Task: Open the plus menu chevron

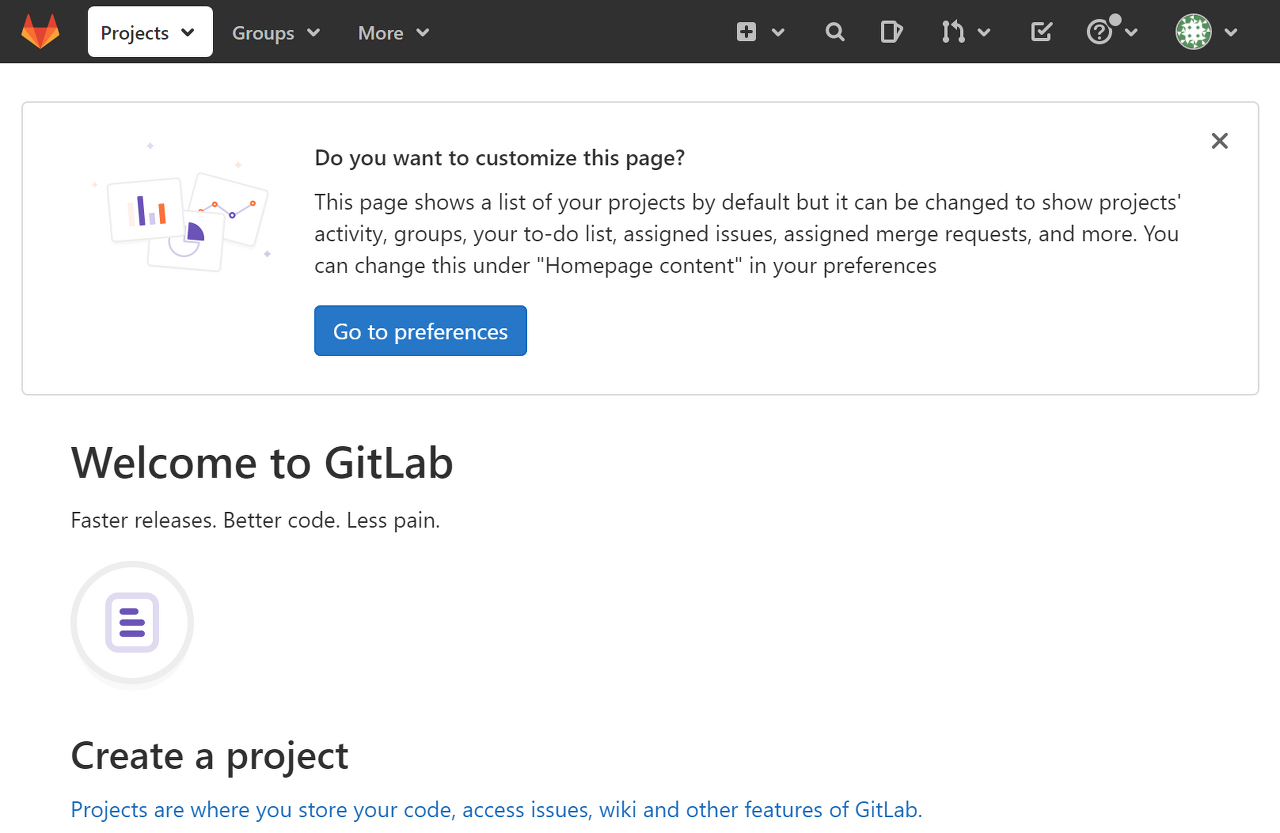Action: (x=777, y=31)
